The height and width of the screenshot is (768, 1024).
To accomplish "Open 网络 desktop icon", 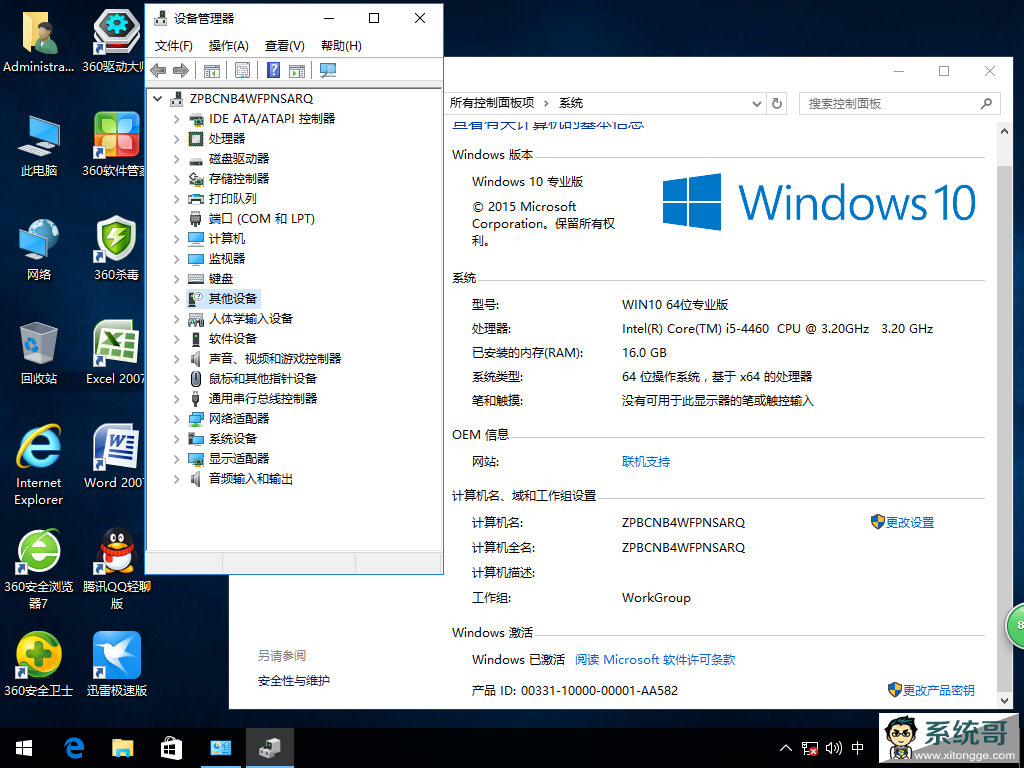I will click(x=39, y=249).
